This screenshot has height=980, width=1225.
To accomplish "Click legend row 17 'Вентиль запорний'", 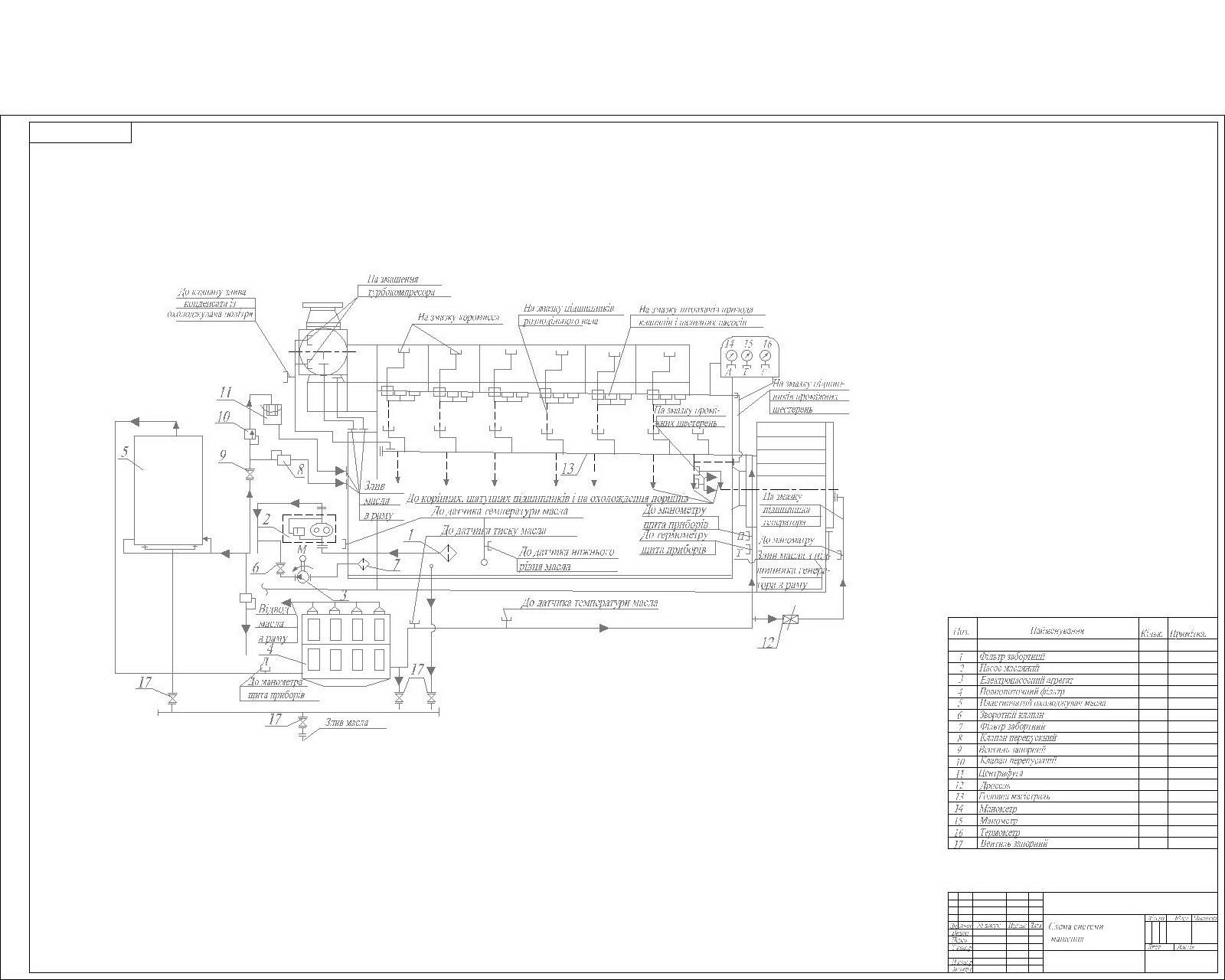I will 1083,843.
